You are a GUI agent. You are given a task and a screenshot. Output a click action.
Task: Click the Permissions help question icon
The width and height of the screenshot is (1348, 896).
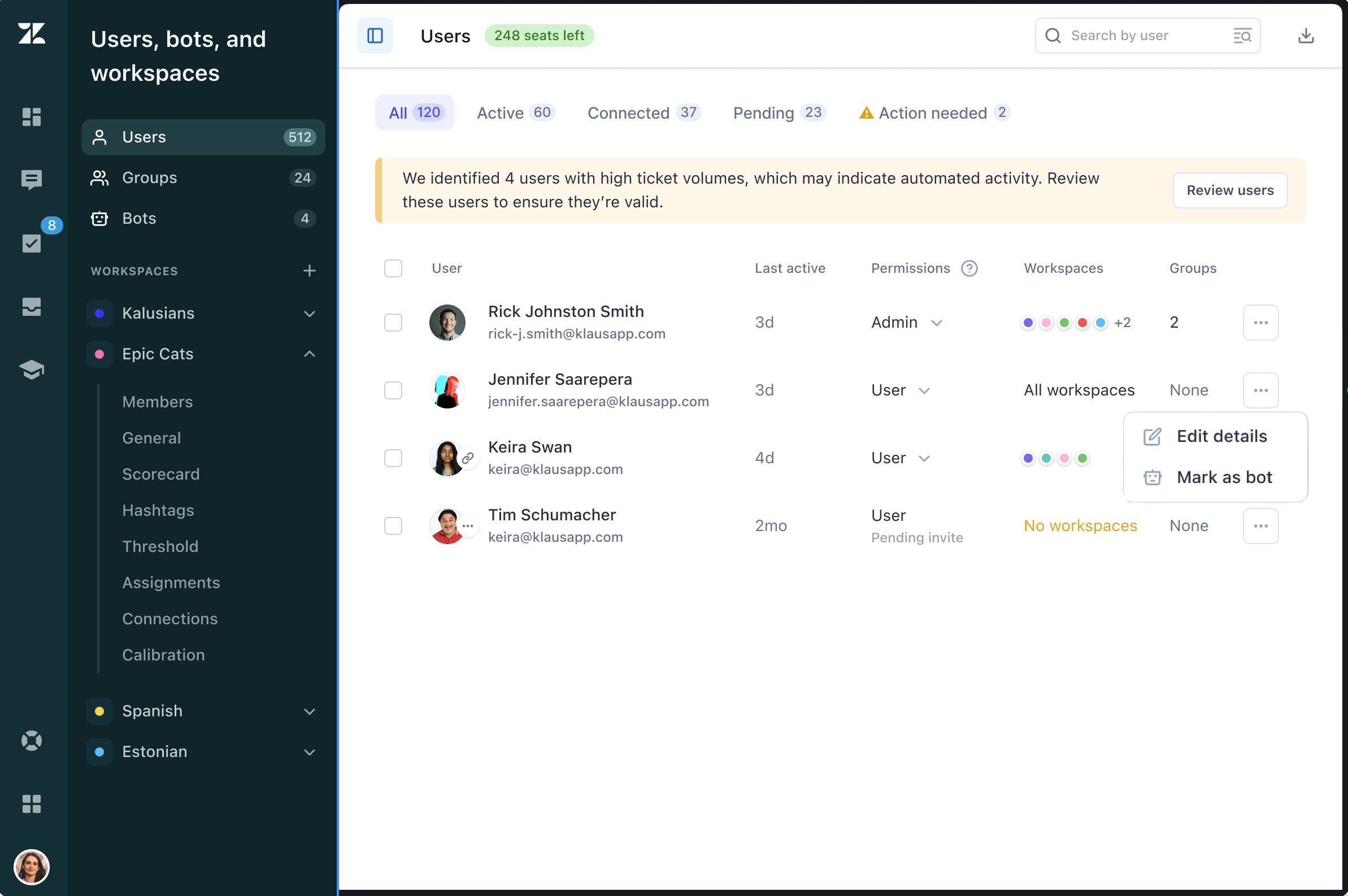click(x=968, y=268)
